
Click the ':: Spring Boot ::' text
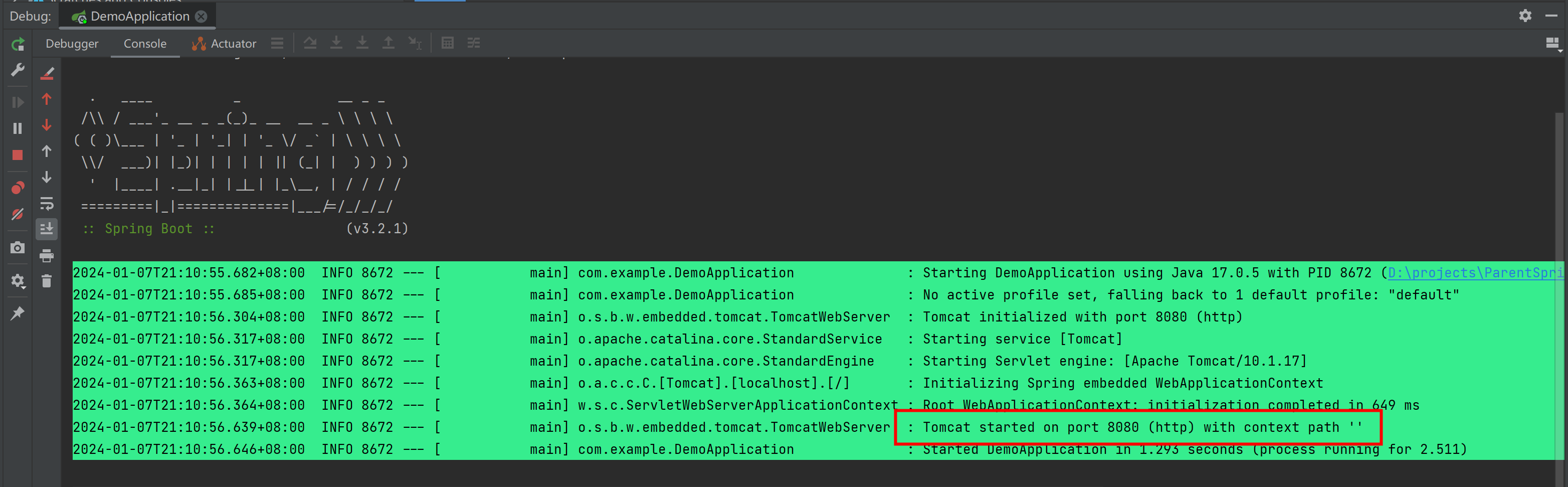point(148,229)
